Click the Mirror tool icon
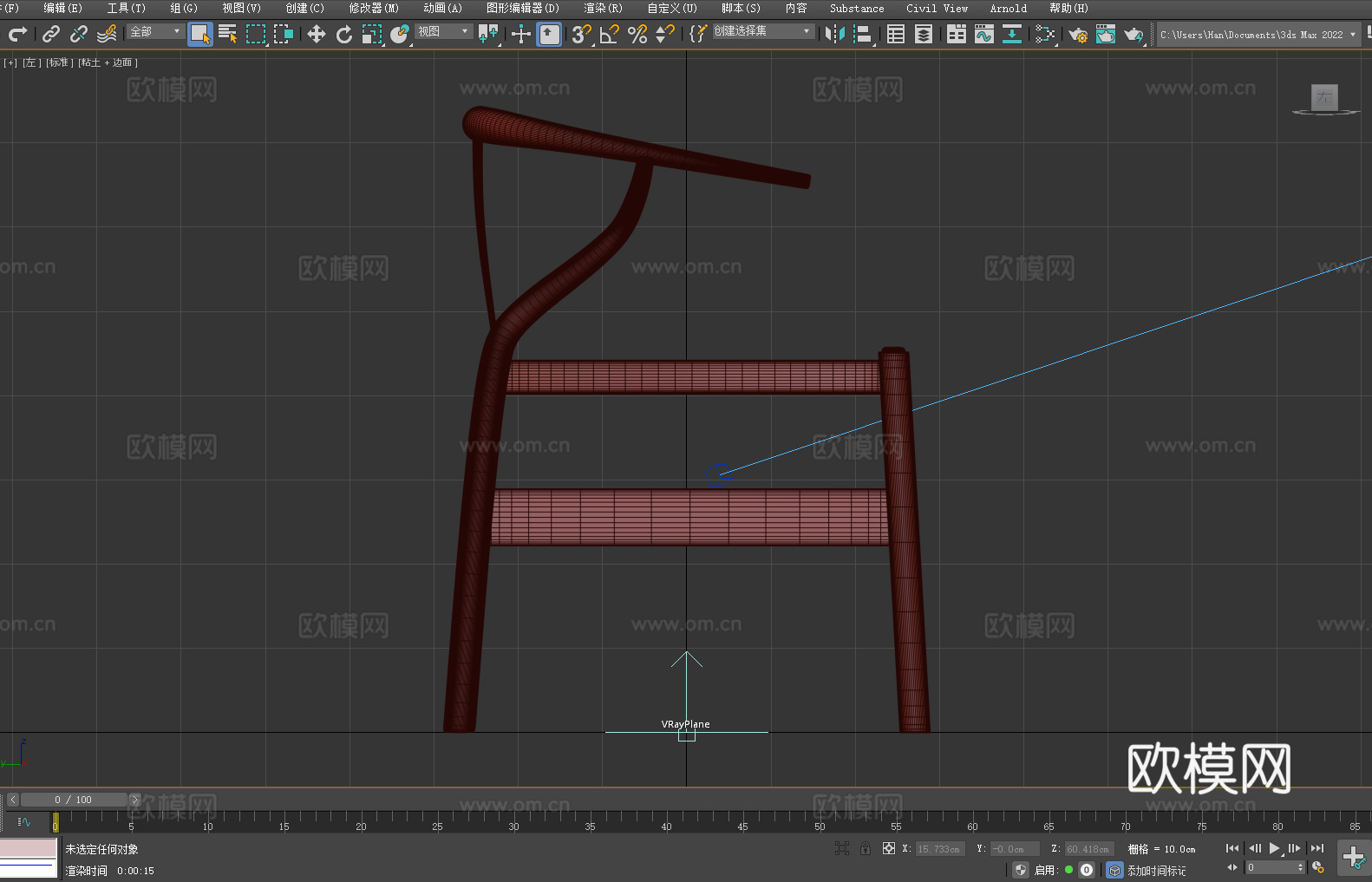Image resolution: width=1372 pixels, height=882 pixels. pos(835,34)
